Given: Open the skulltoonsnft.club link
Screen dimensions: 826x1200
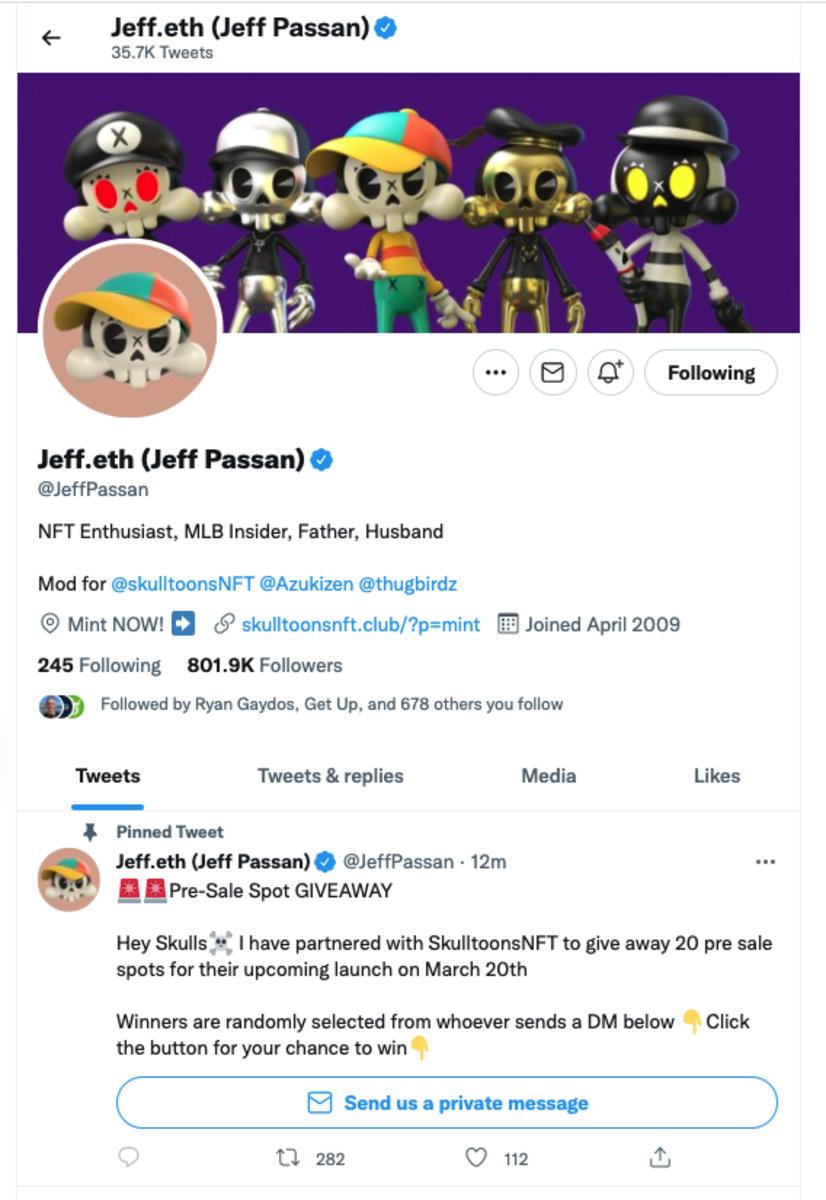Looking at the screenshot, I should click(x=360, y=625).
